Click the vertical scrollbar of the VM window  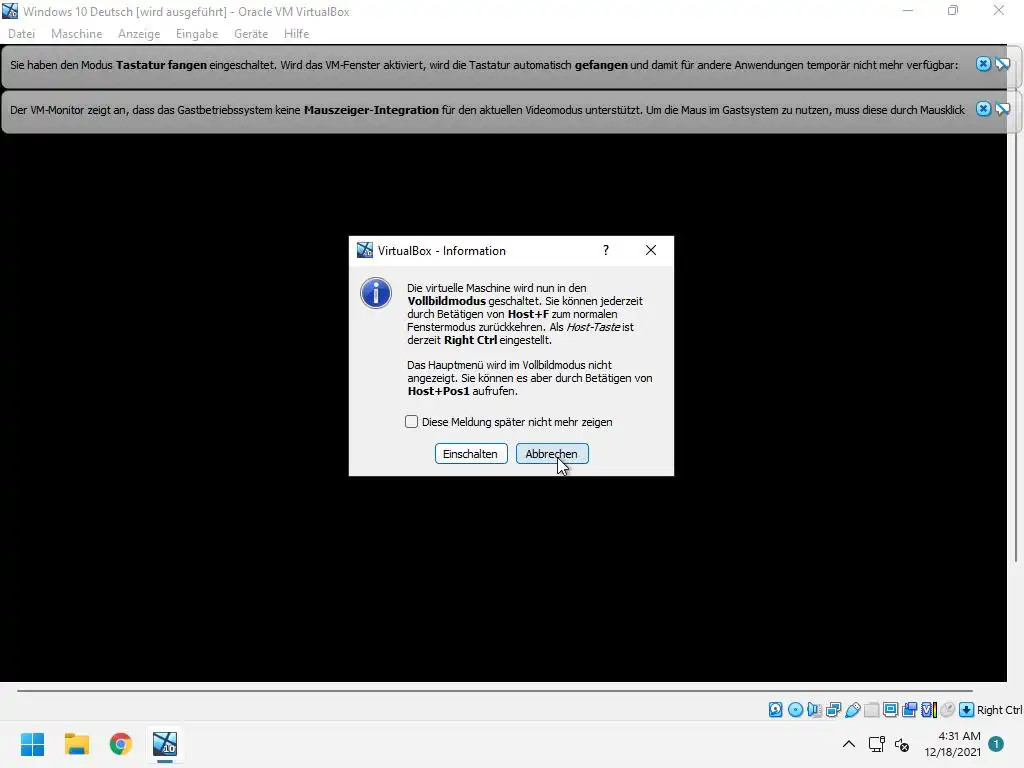point(1016,313)
